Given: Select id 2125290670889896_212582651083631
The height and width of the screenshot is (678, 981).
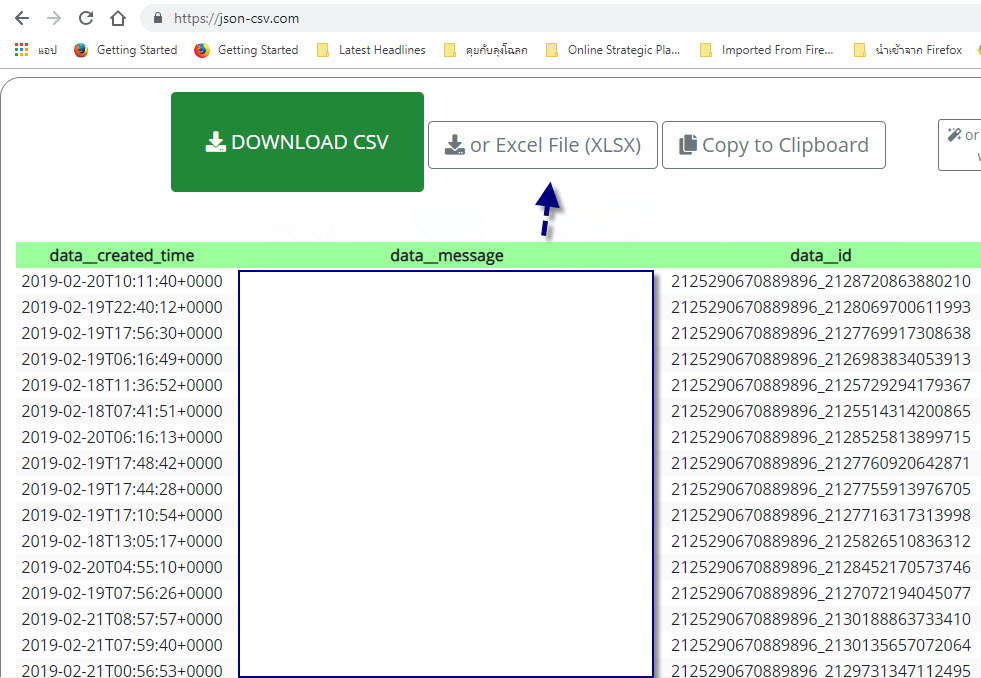Looking at the screenshot, I should (x=820, y=541).
